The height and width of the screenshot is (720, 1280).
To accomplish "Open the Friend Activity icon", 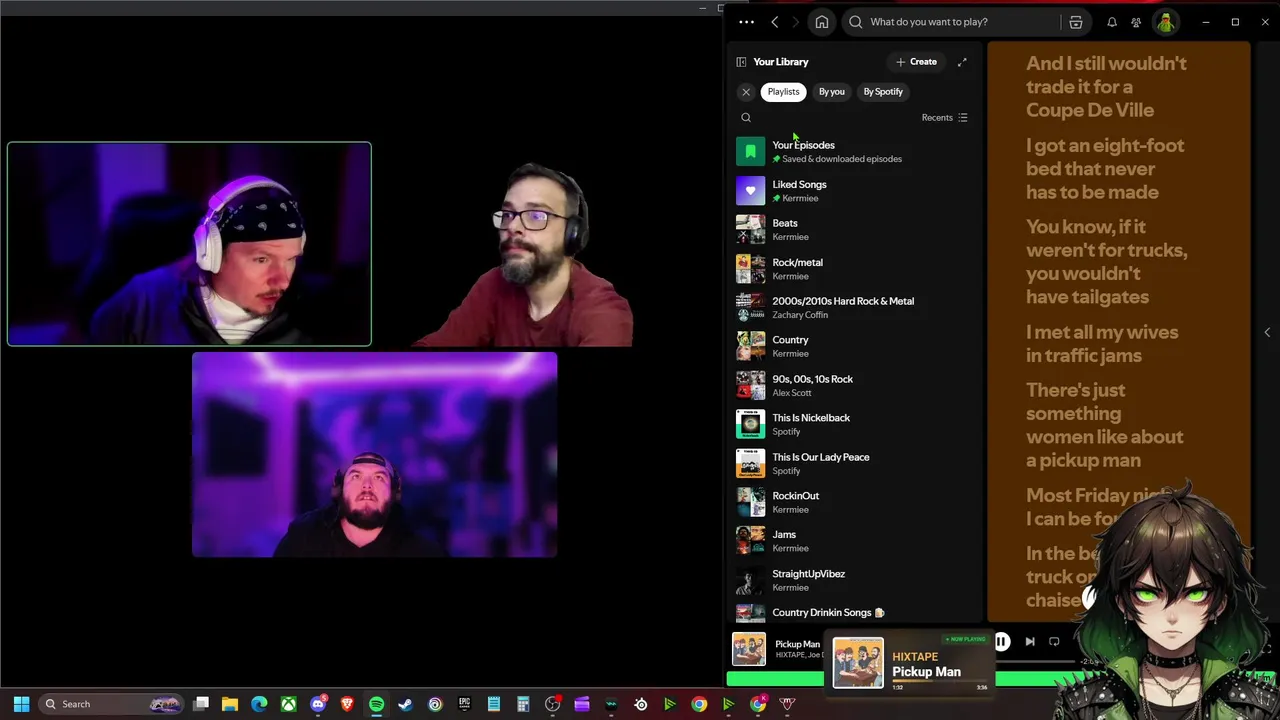I will pos(1136,22).
